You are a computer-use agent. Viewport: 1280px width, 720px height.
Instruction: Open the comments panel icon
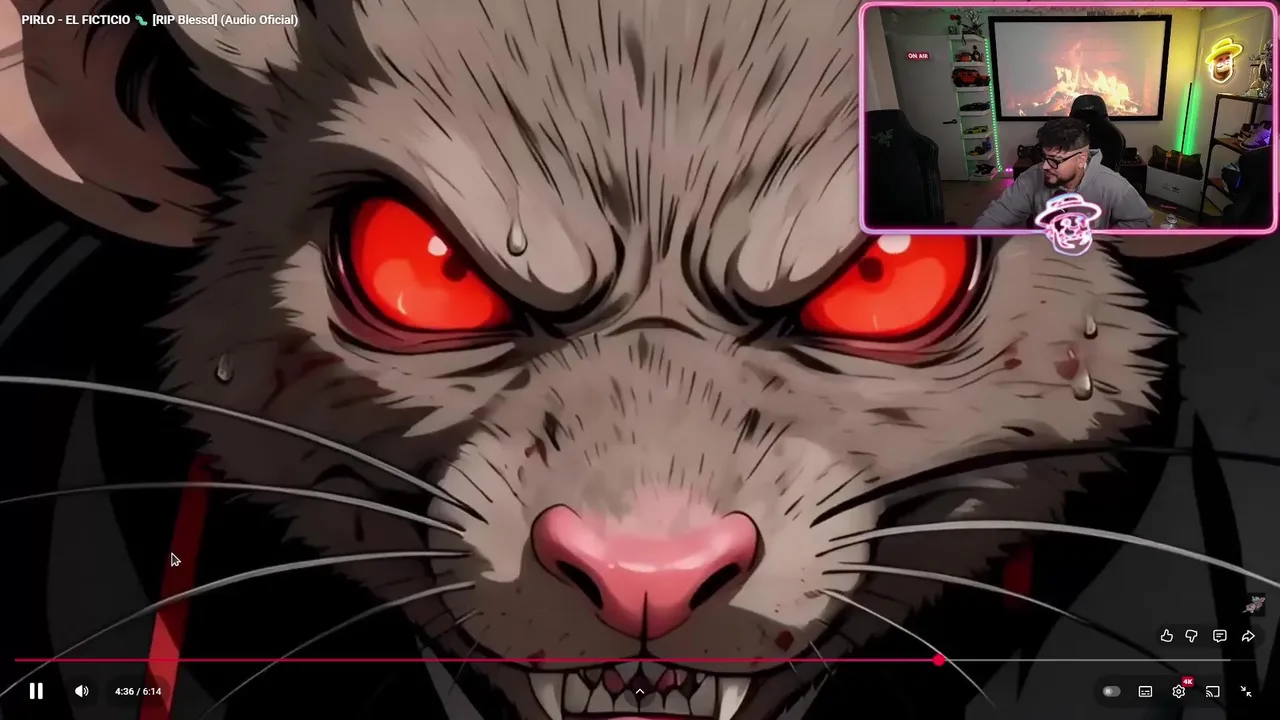(1220, 636)
